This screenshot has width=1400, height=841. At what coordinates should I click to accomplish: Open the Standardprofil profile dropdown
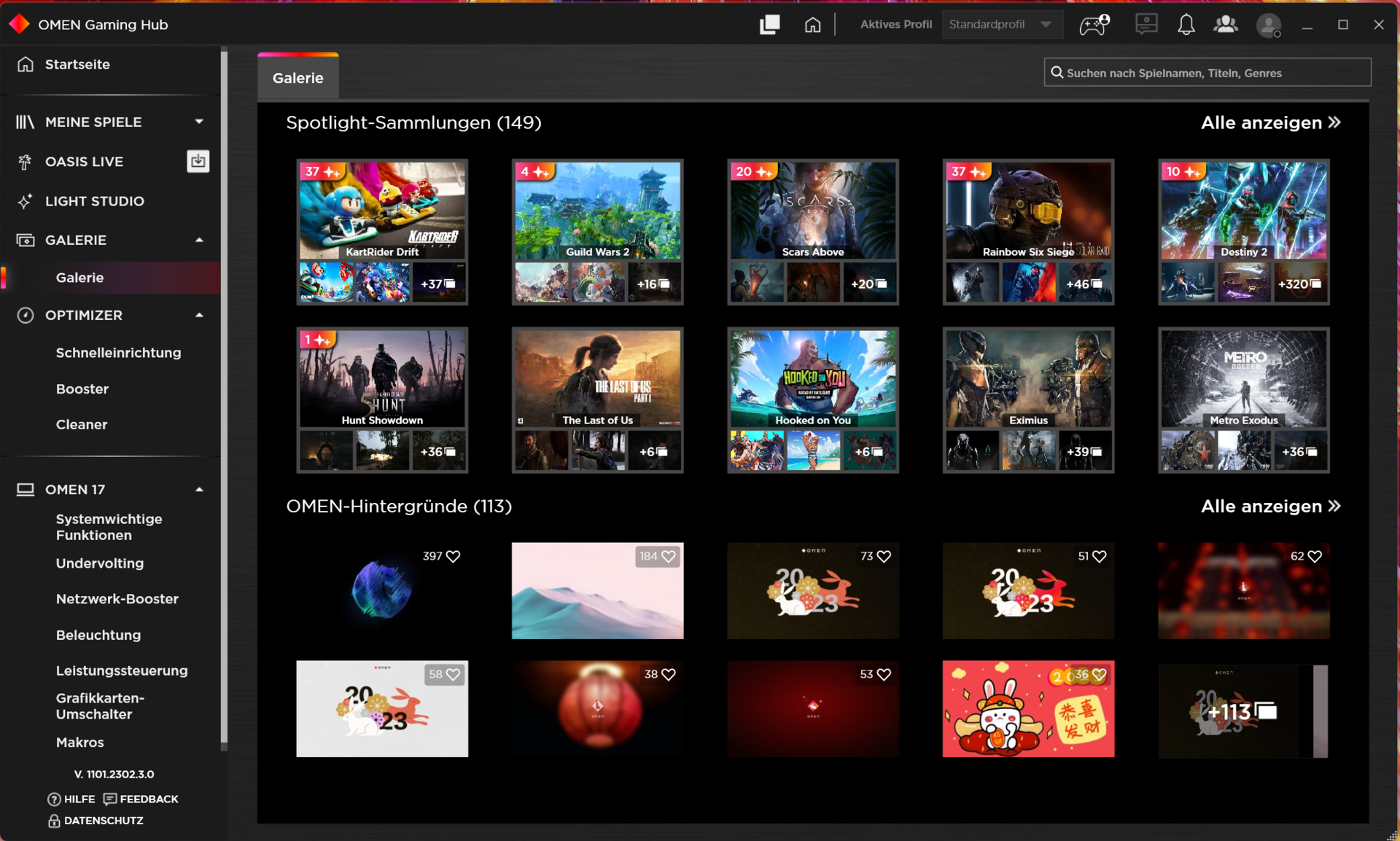[1001, 25]
